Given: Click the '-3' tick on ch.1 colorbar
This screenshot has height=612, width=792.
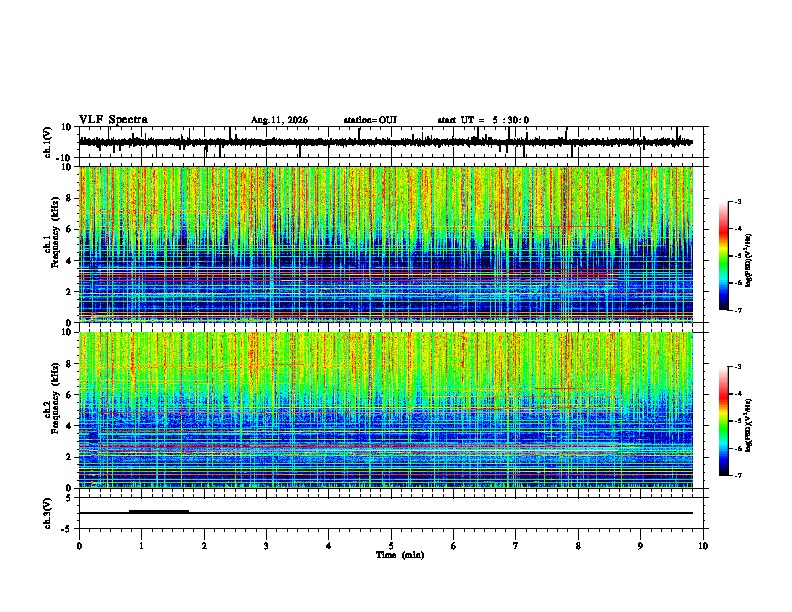Looking at the screenshot, I should click(738, 202).
